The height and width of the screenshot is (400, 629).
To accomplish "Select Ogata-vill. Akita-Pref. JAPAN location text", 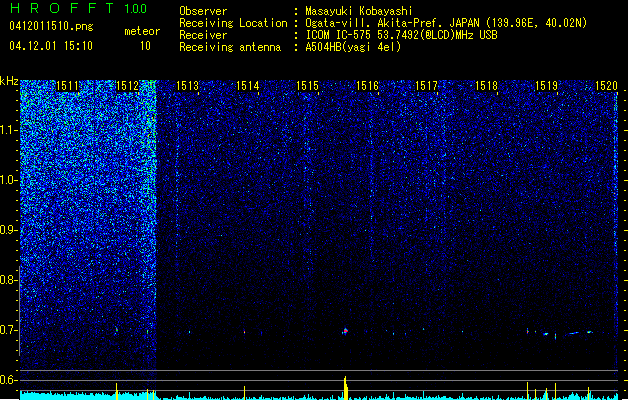I will point(446,23).
